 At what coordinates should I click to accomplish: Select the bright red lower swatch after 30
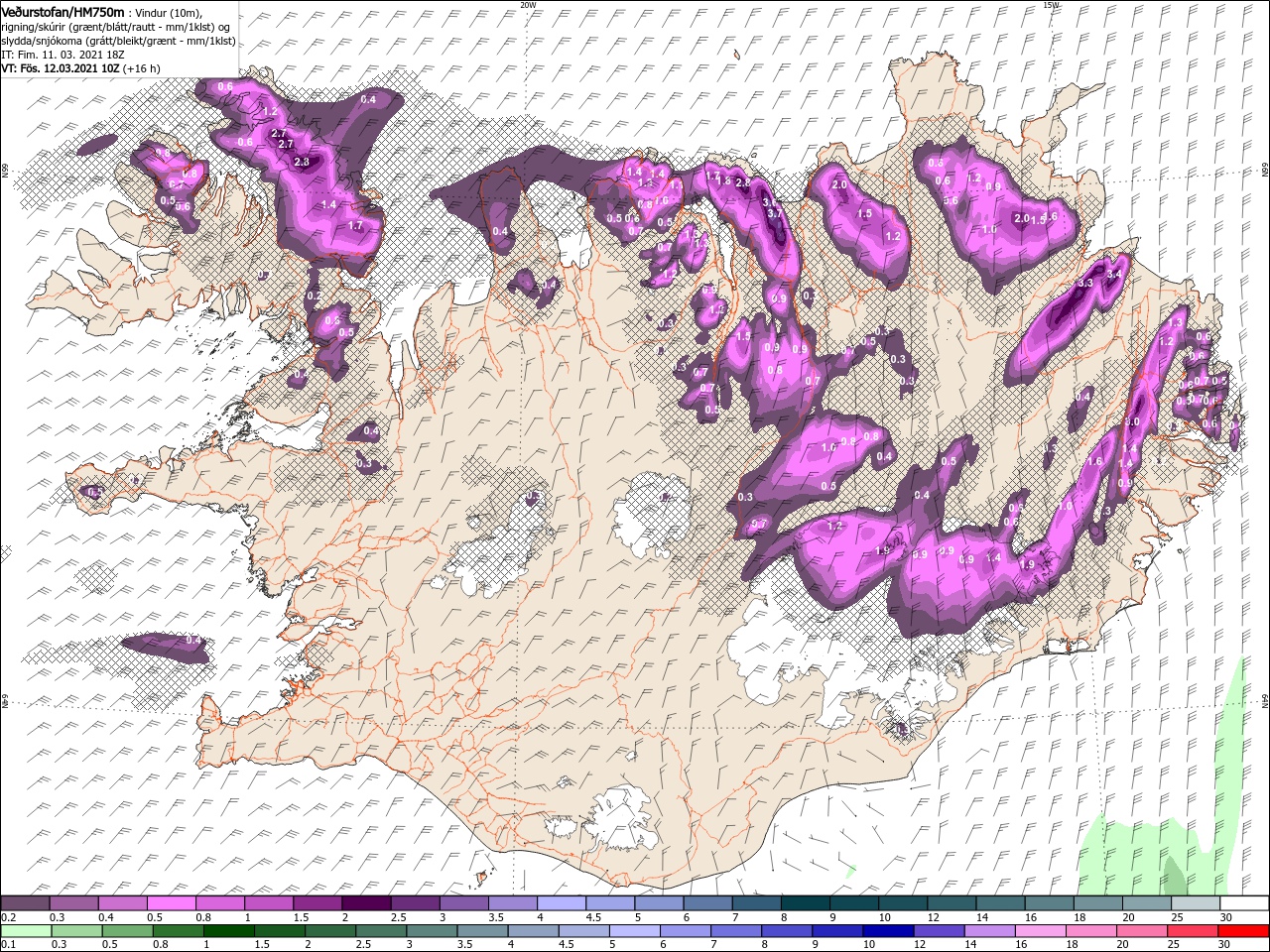[x=1243, y=931]
